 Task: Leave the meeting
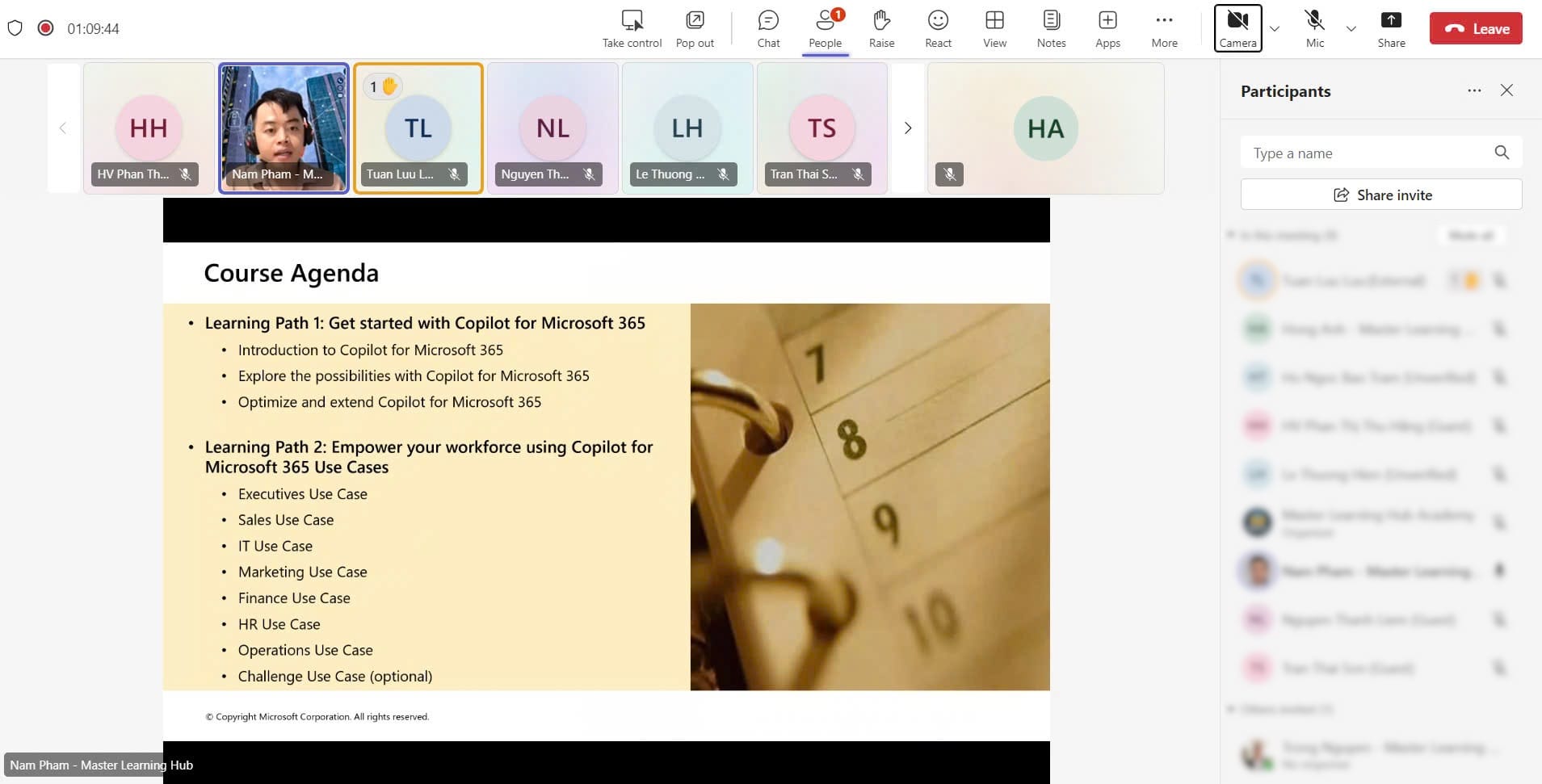(1476, 28)
